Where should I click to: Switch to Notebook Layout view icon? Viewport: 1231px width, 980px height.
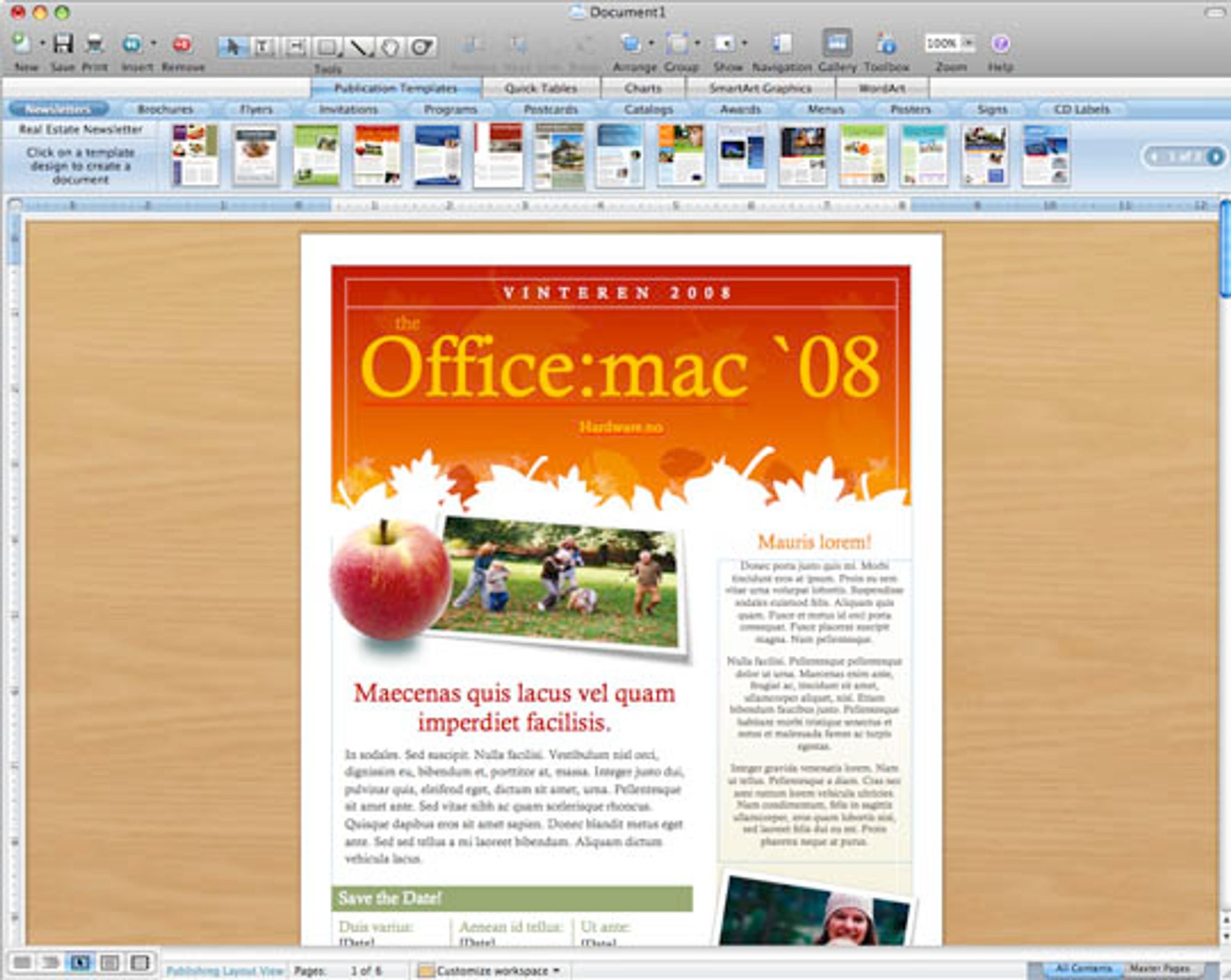click(139, 963)
